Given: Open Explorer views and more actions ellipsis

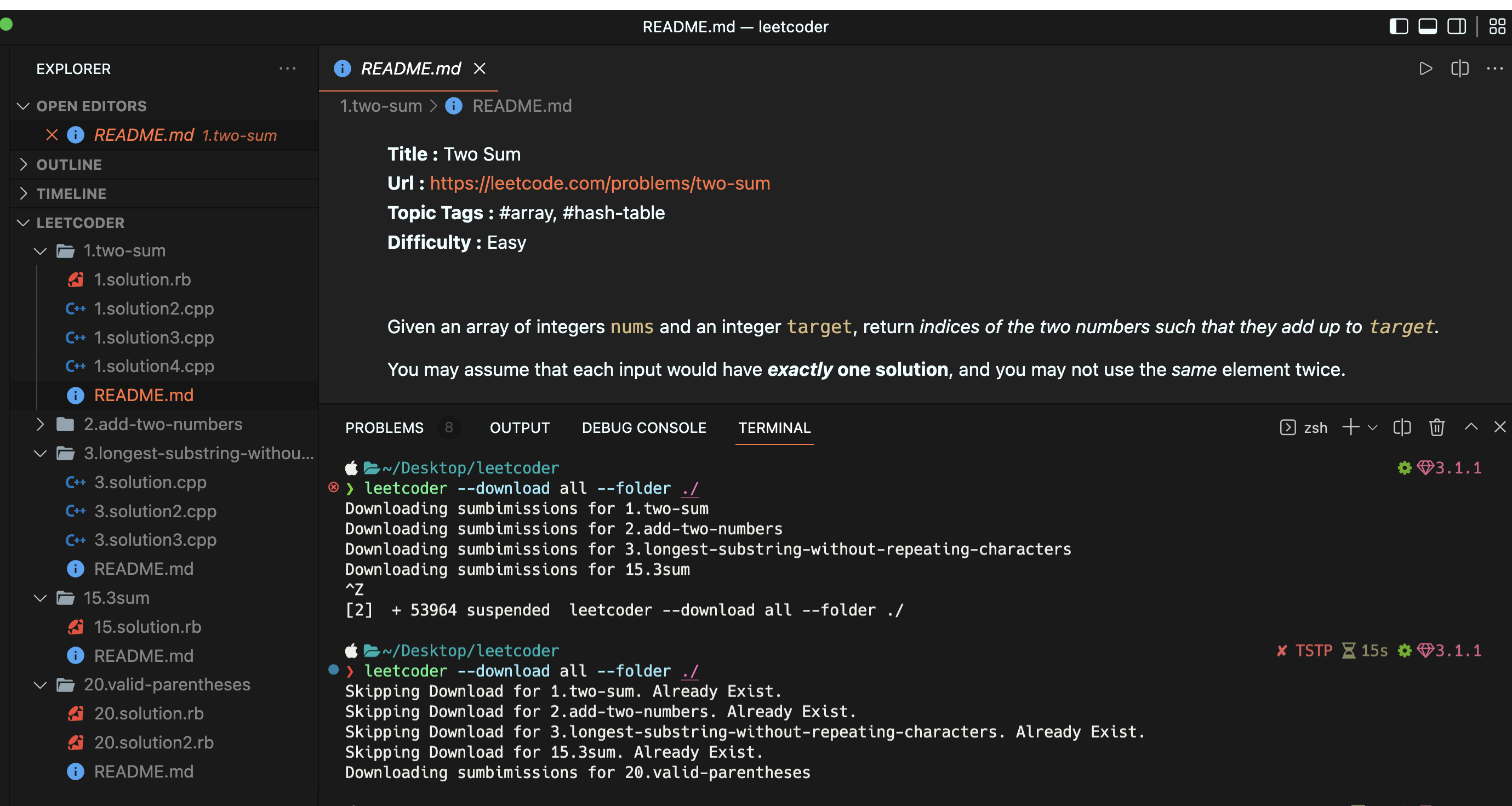Looking at the screenshot, I should (287, 68).
